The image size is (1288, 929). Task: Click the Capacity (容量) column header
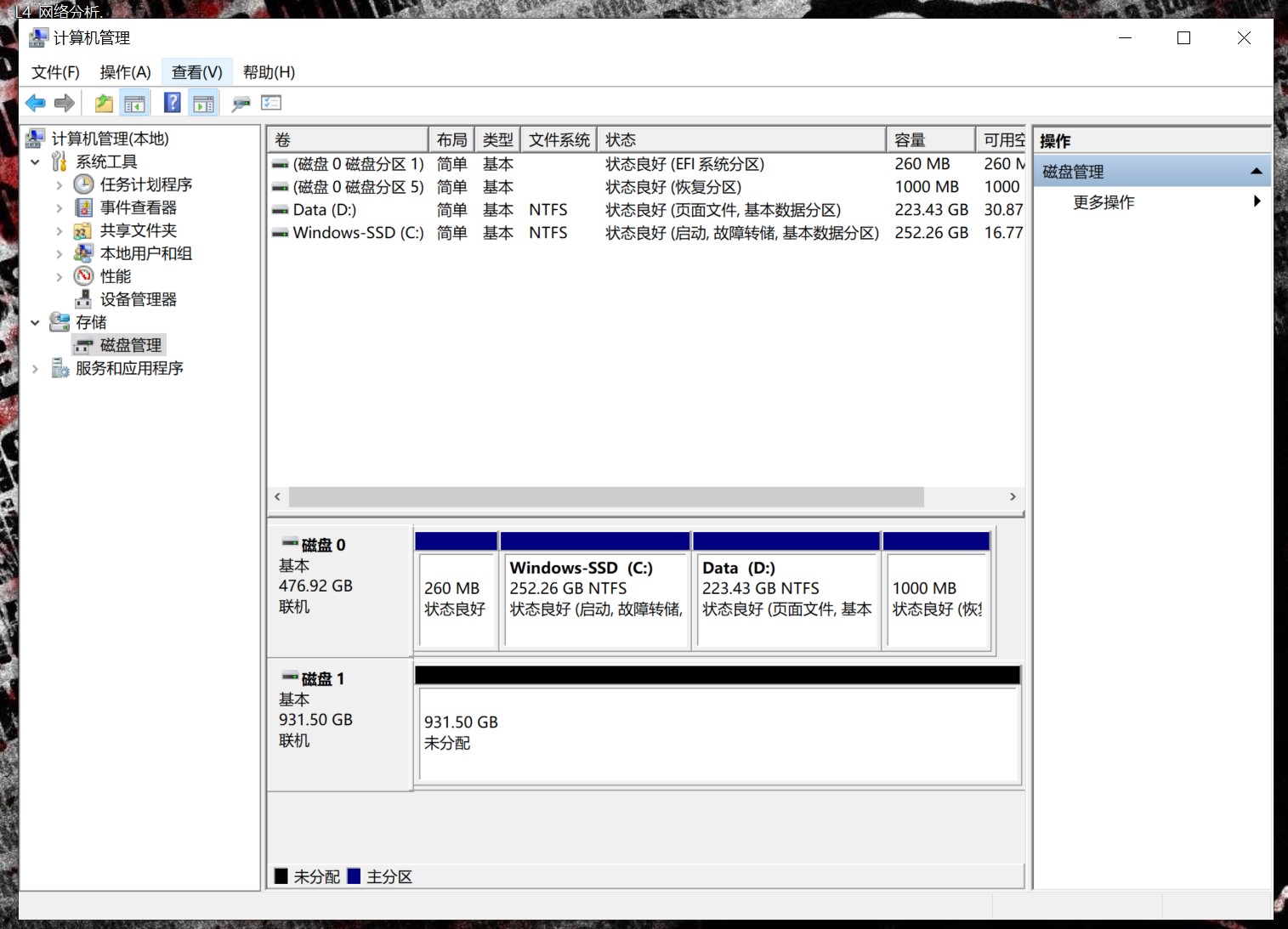tap(930, 139)
